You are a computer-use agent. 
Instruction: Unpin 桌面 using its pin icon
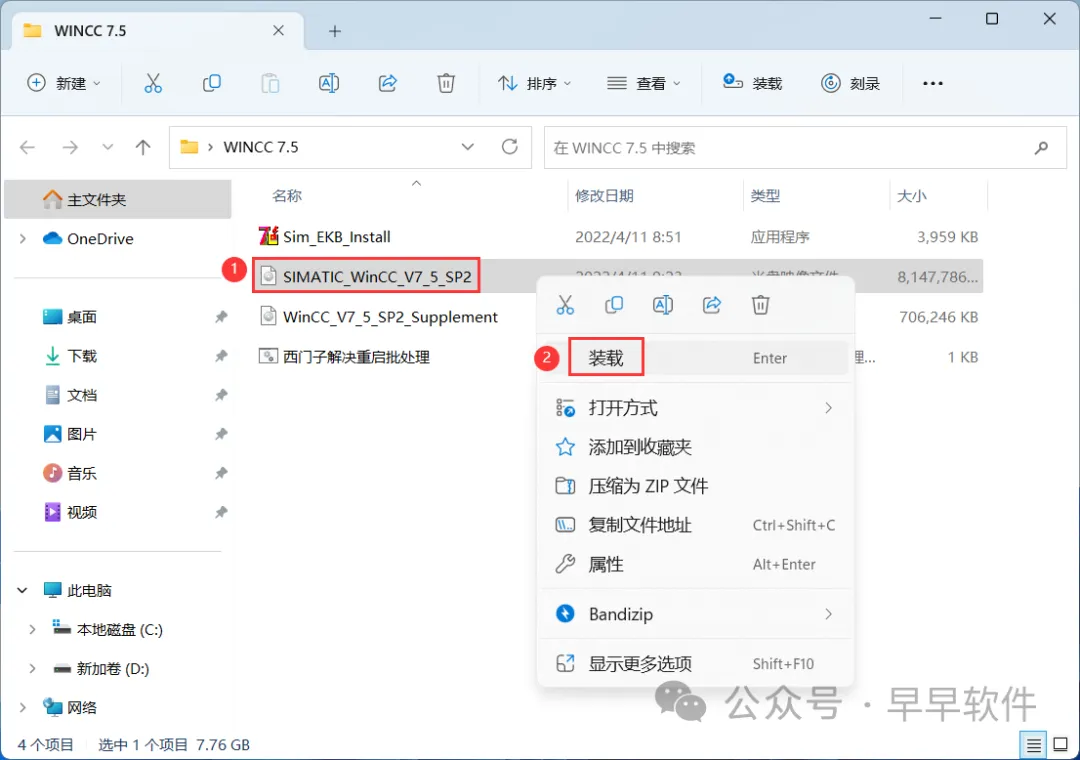click(220, 317)
